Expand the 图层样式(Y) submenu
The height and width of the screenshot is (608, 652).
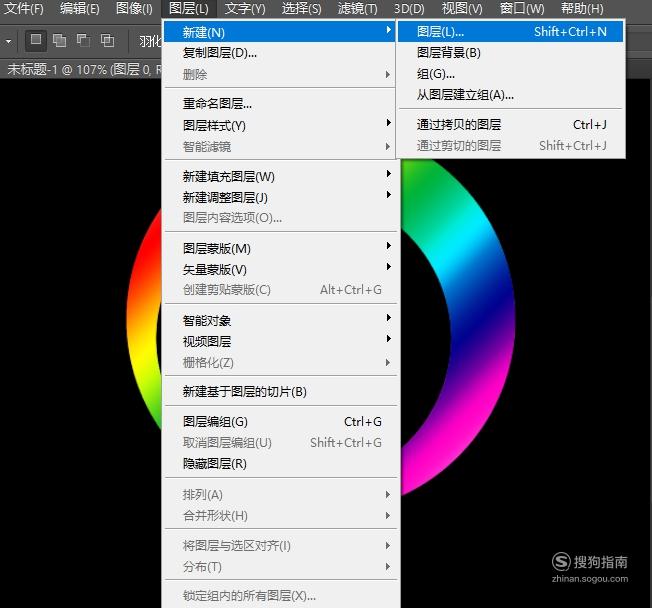[279, 125]
